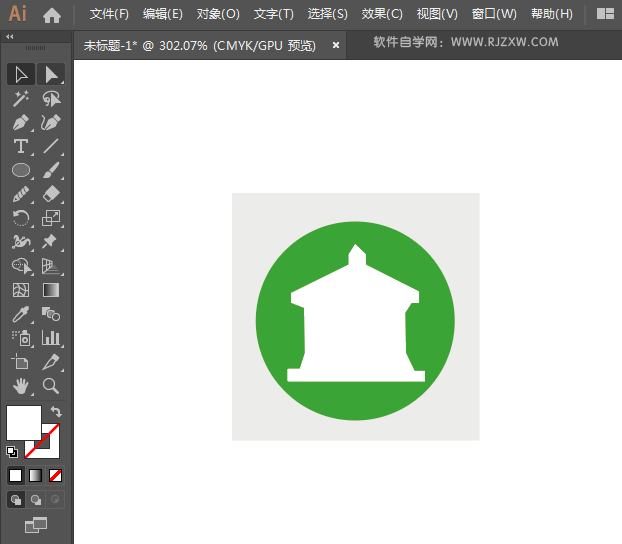622x544 pixels.
Task: Open the 视图(V) menu
Action: click(437, 14)
